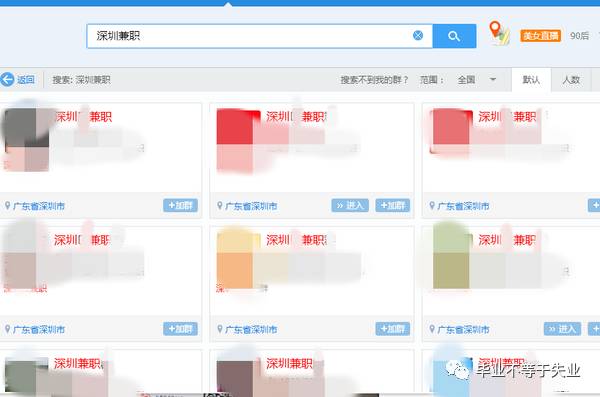Click +加群 beside the top row 进入 button
600x397 pixels.
(x=393, y=206)
